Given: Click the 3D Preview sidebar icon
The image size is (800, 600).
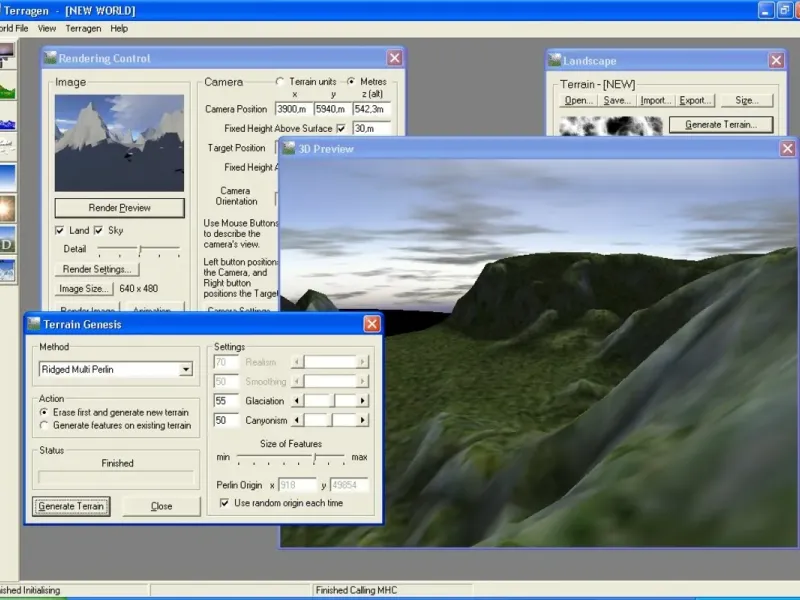Looking at the screenshot, I should coord(6,241).
